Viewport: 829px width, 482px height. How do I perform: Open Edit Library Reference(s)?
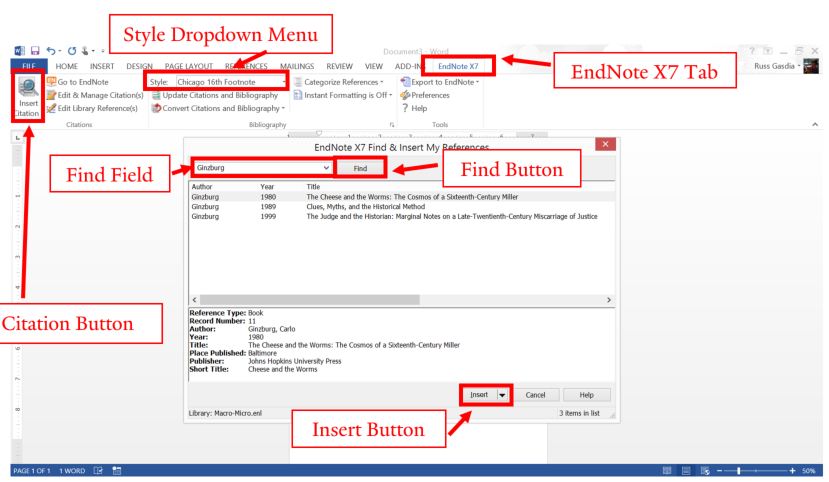tap(92, 108)
